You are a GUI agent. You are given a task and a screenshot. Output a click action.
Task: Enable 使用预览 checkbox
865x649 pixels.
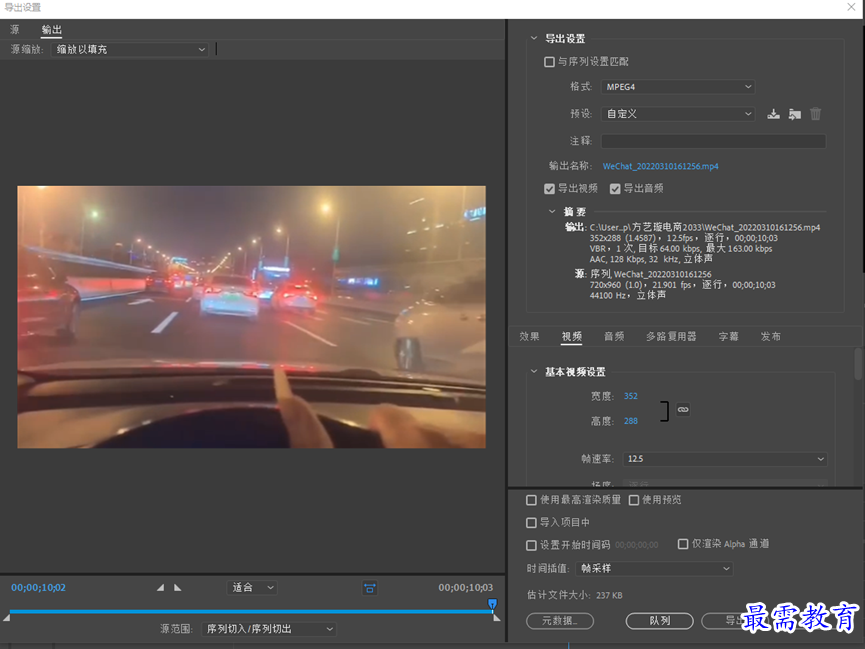point(634,500)
